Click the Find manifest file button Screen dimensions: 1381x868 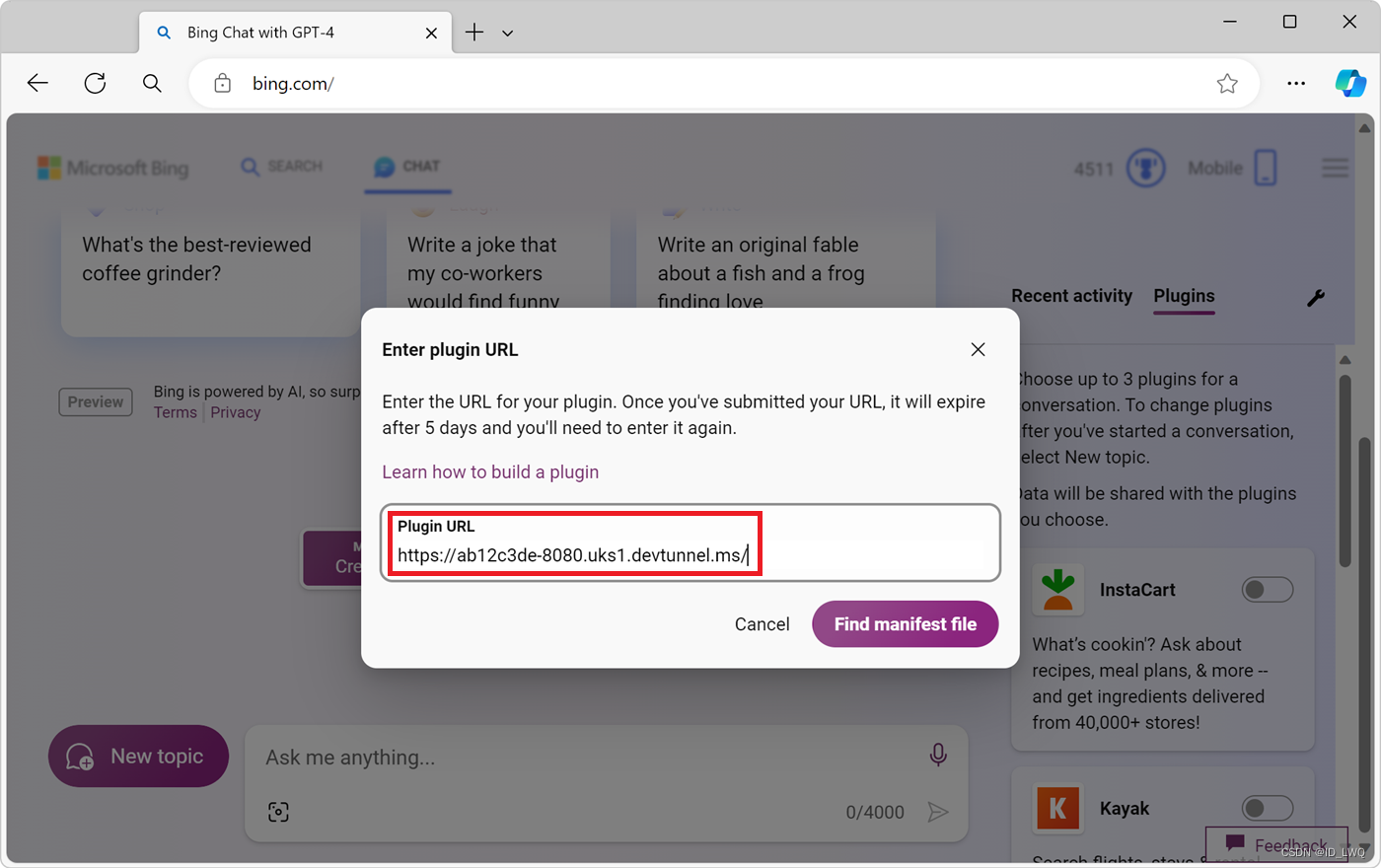point(905,624)
